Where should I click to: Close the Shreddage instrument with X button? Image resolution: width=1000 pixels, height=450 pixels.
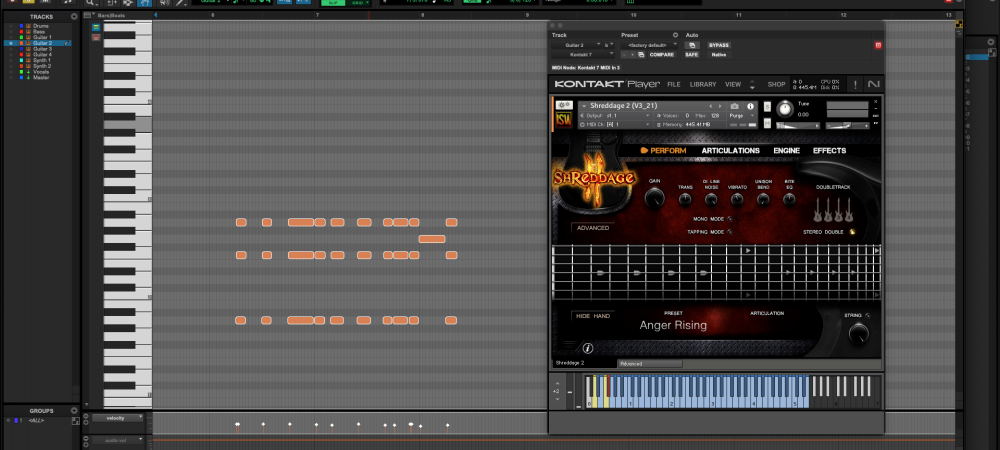click(876, 101)
